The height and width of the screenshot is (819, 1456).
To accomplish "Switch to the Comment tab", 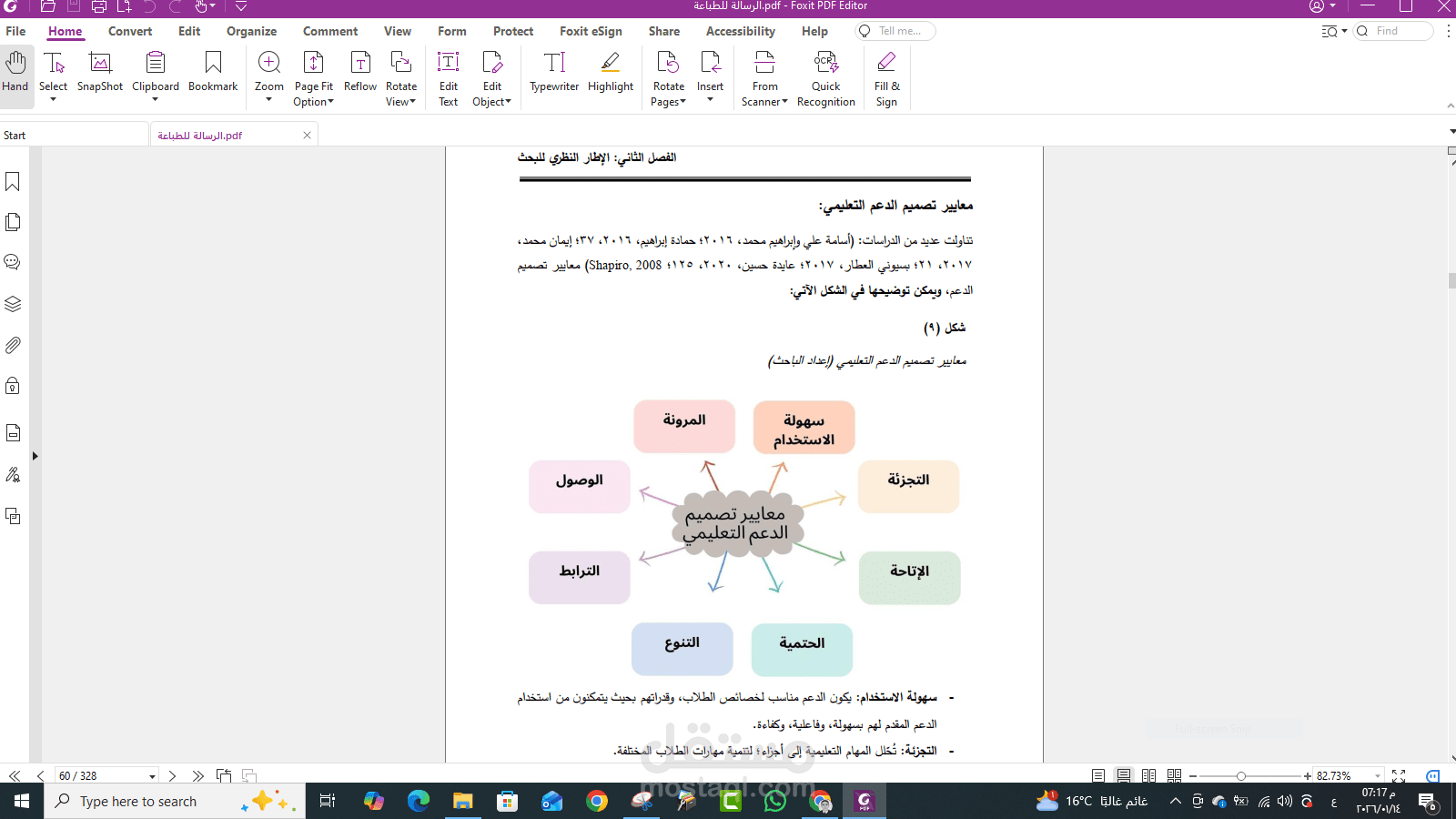I will pos(330,31).
